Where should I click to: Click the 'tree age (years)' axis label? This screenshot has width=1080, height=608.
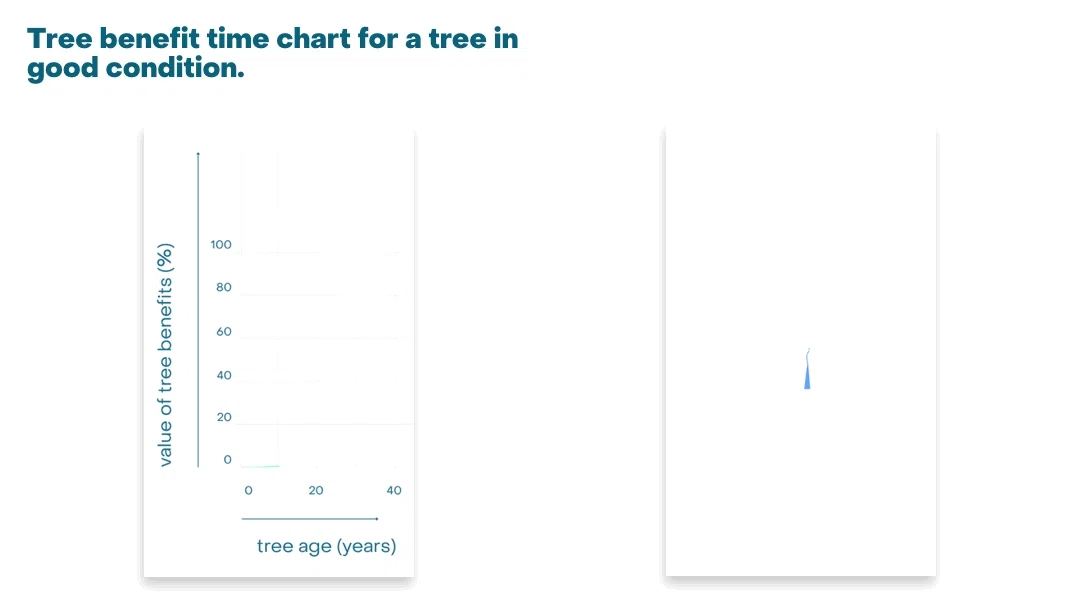coord(326,546)
